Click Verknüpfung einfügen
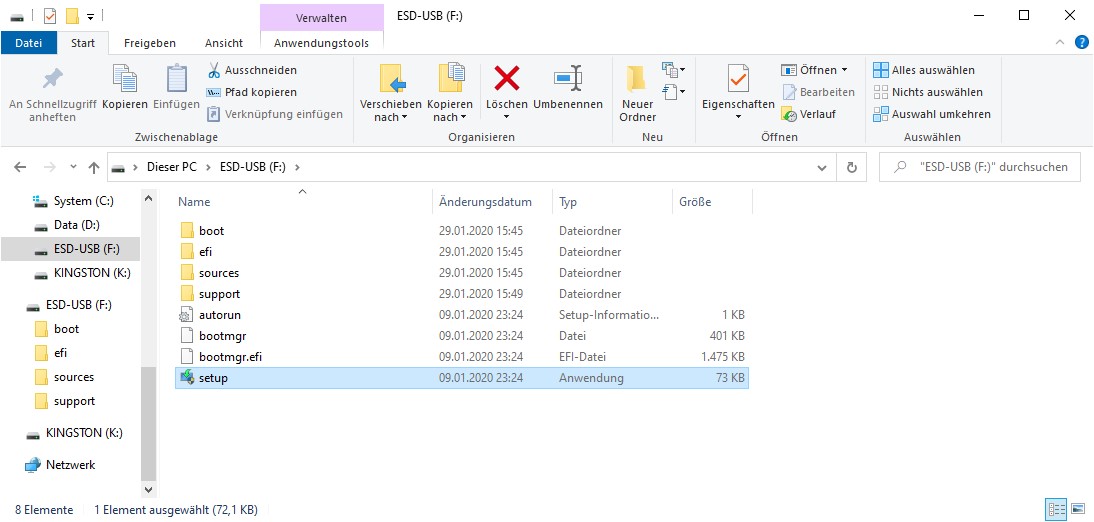 pyautogui.click(x=275, y=114)
